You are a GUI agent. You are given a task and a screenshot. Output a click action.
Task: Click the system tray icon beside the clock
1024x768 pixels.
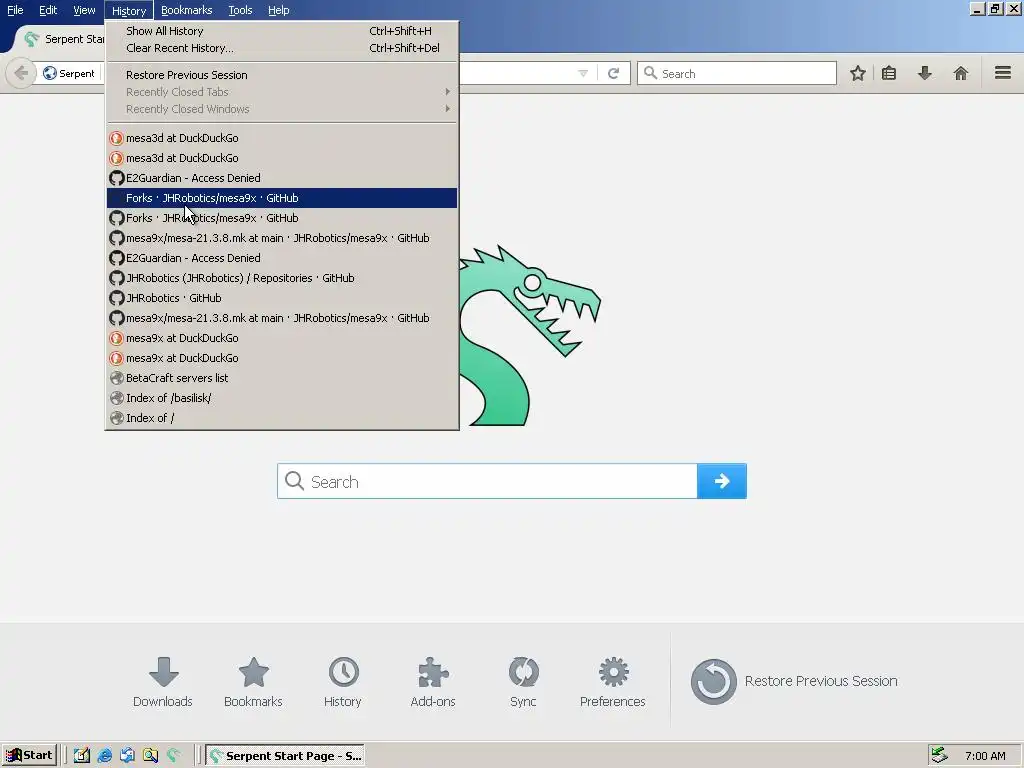coord(939,756)
